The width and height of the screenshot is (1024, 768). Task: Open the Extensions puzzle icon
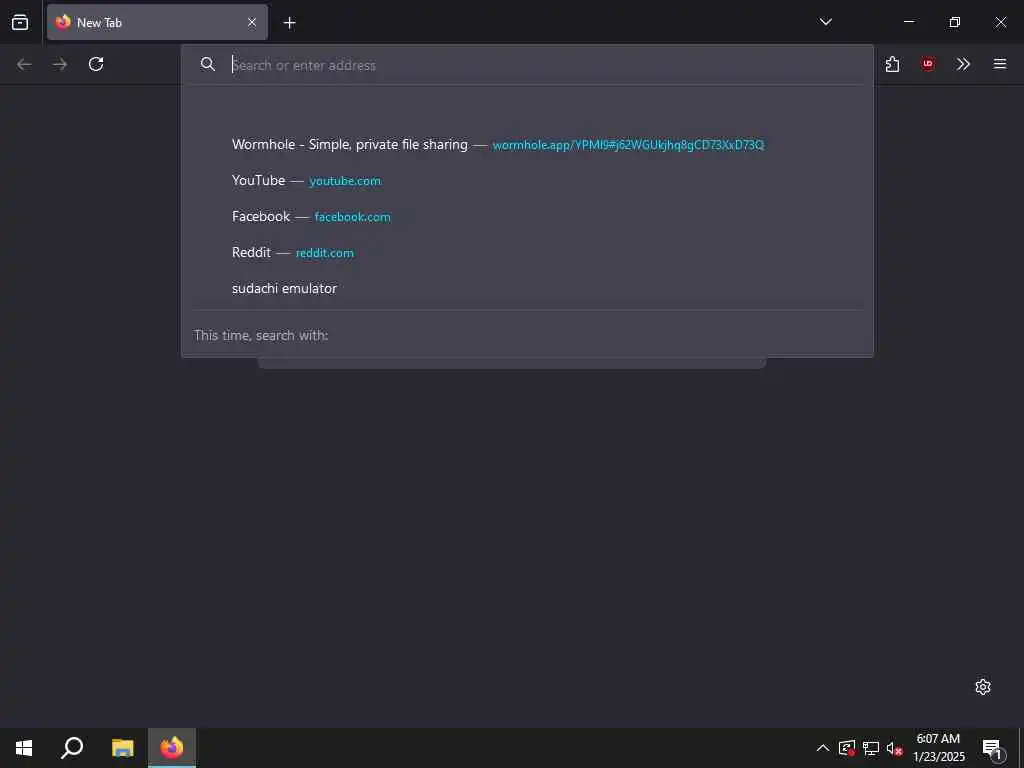point(892,64)
